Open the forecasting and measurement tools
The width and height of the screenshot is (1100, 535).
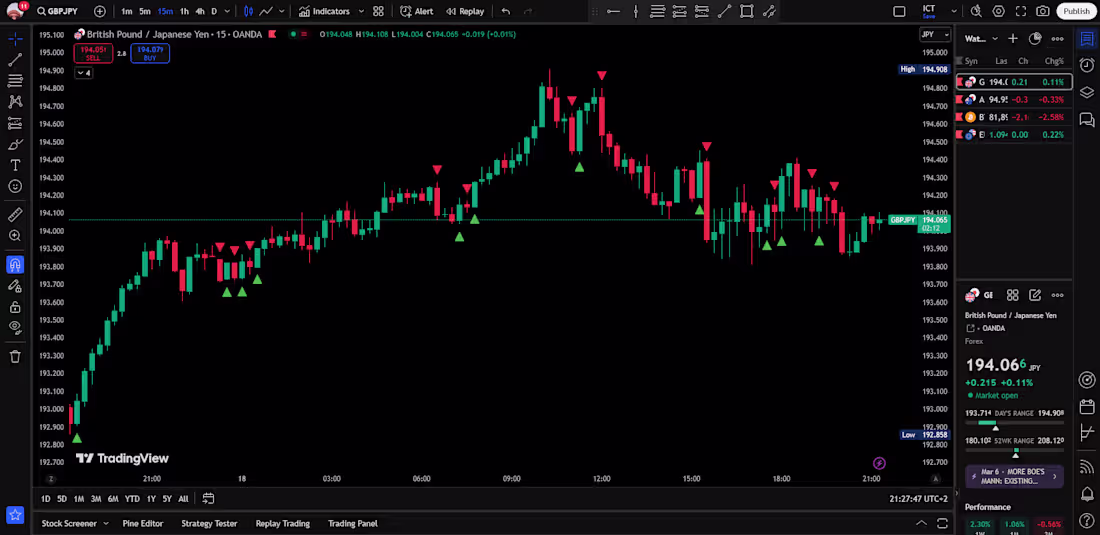point(15,123)
